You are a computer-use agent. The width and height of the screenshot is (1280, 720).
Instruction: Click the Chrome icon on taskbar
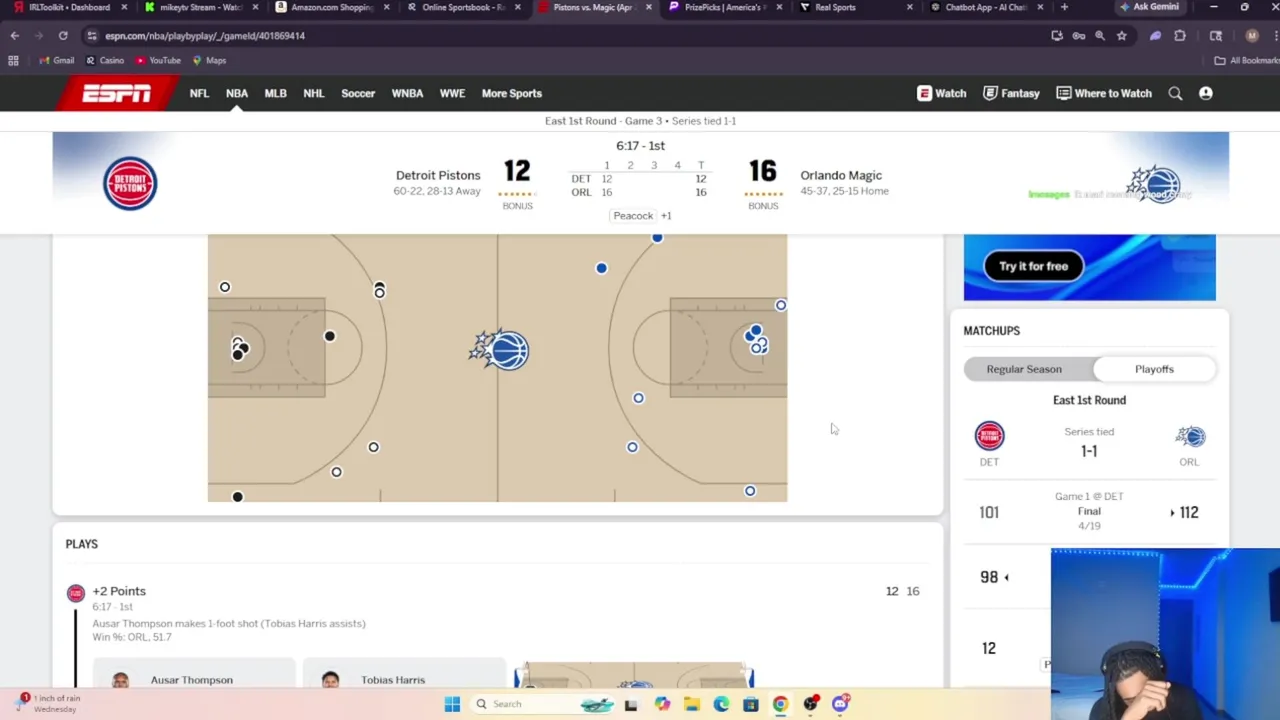pyautogui.click(x=780, y=704)
